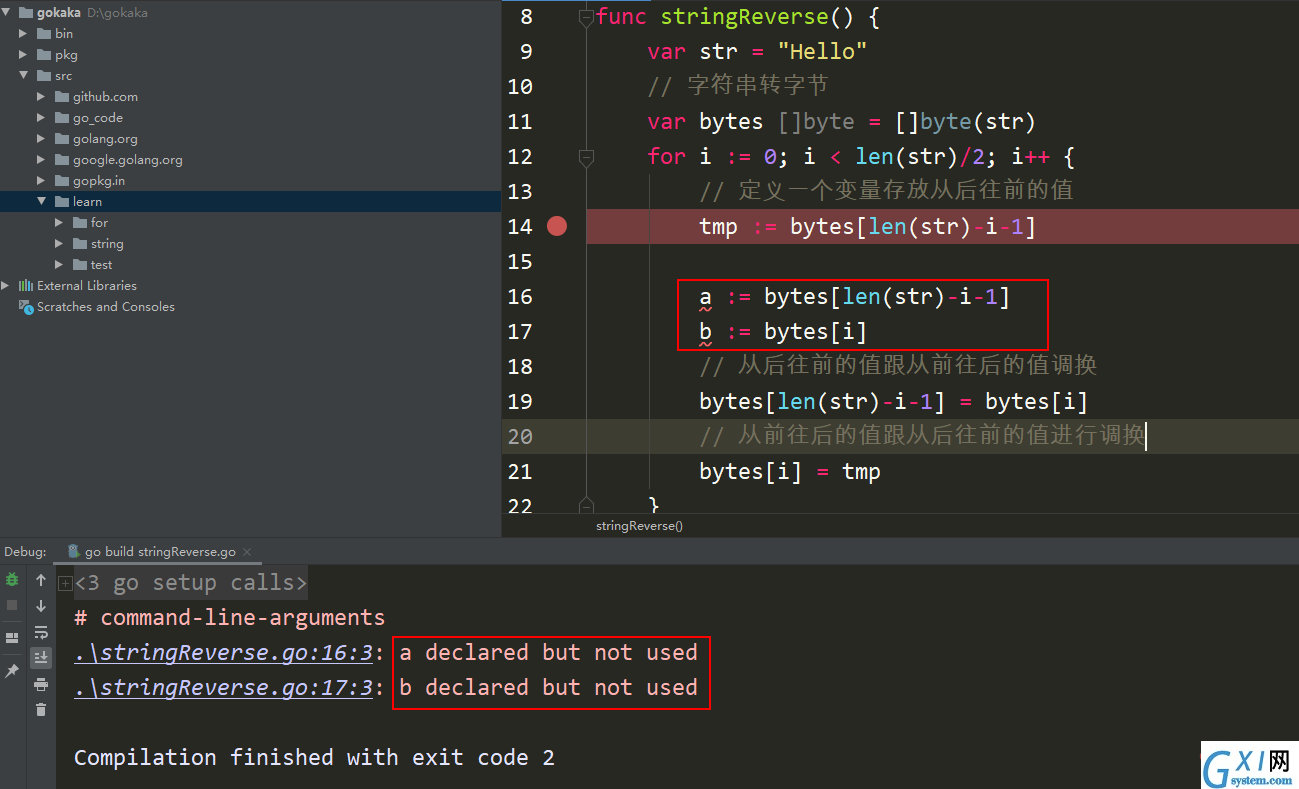This screenshot has height=789, width=1299.
Task: Select the 'for' folder label under learn
Action: [99, 223]
